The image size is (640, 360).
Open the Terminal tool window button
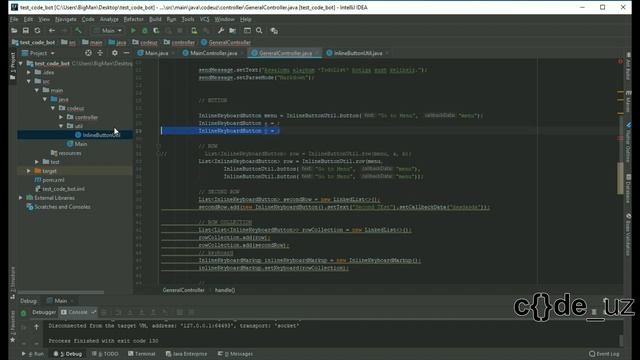pos(142,354)
